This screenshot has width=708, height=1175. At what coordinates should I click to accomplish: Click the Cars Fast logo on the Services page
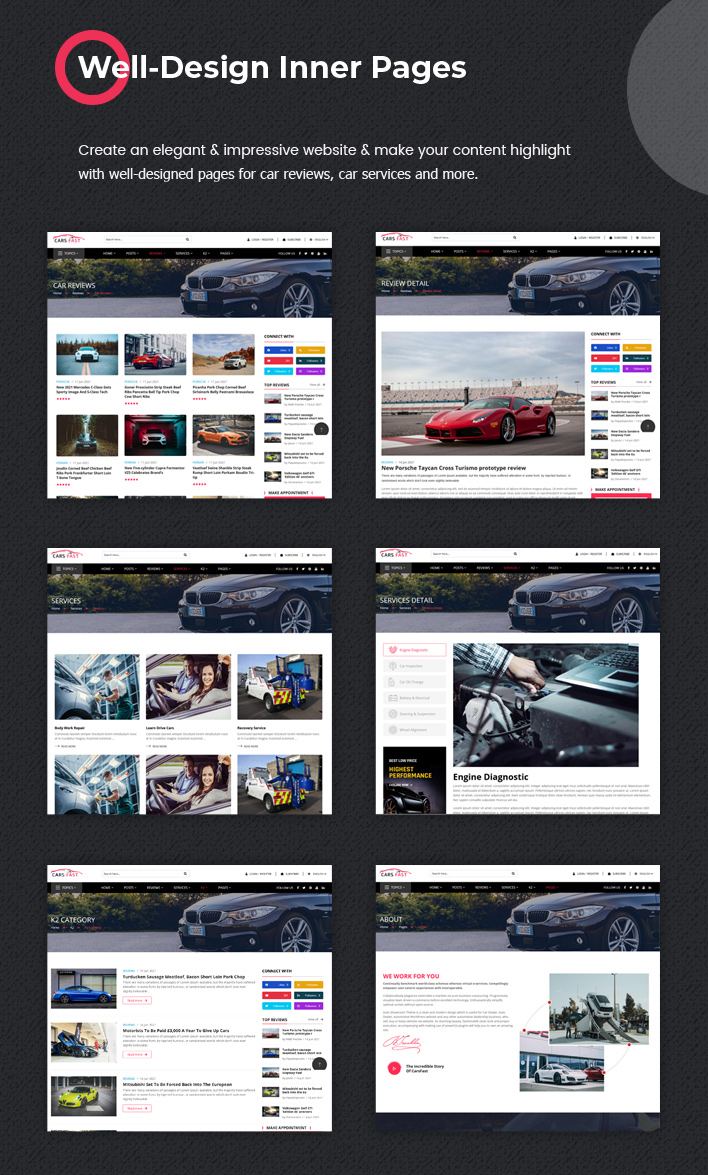[67, 555]
